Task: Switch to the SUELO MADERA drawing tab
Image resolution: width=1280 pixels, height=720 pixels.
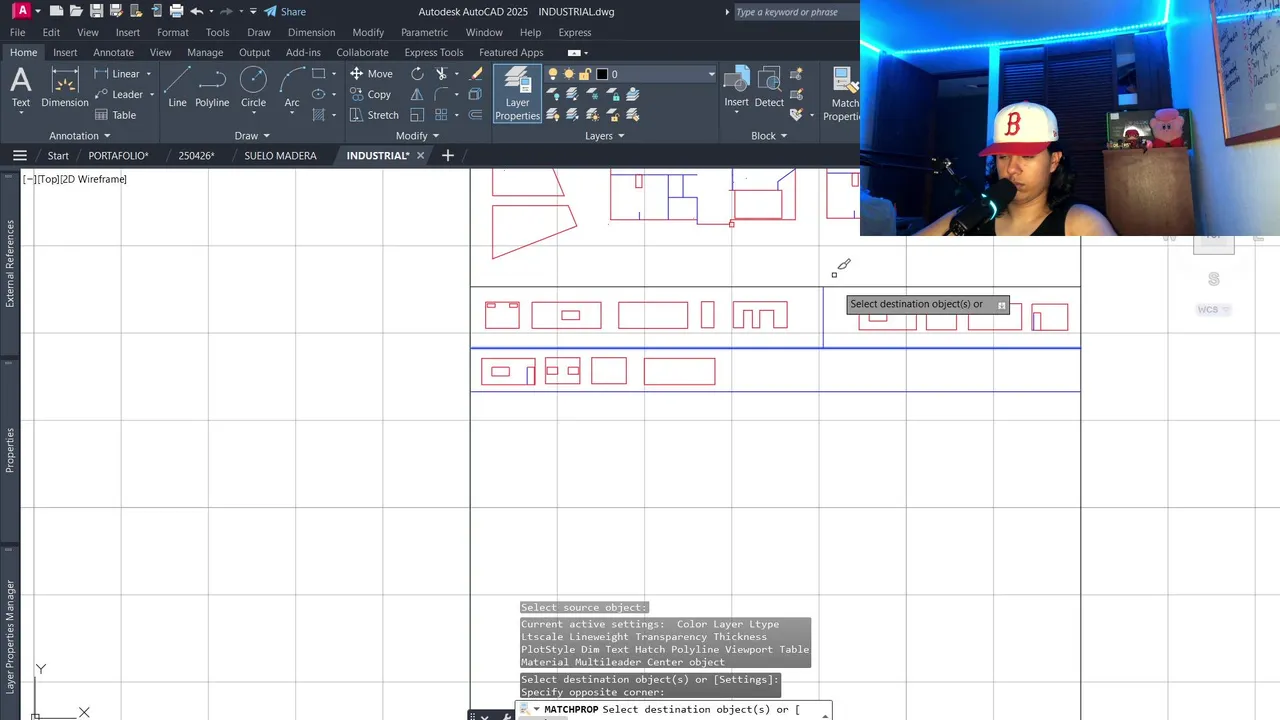Action: pos(280,156)
